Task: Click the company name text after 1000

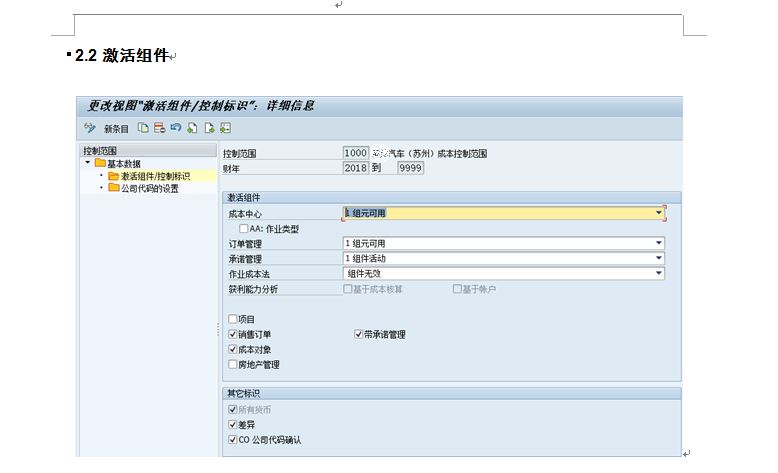Action: pos(430,153)
